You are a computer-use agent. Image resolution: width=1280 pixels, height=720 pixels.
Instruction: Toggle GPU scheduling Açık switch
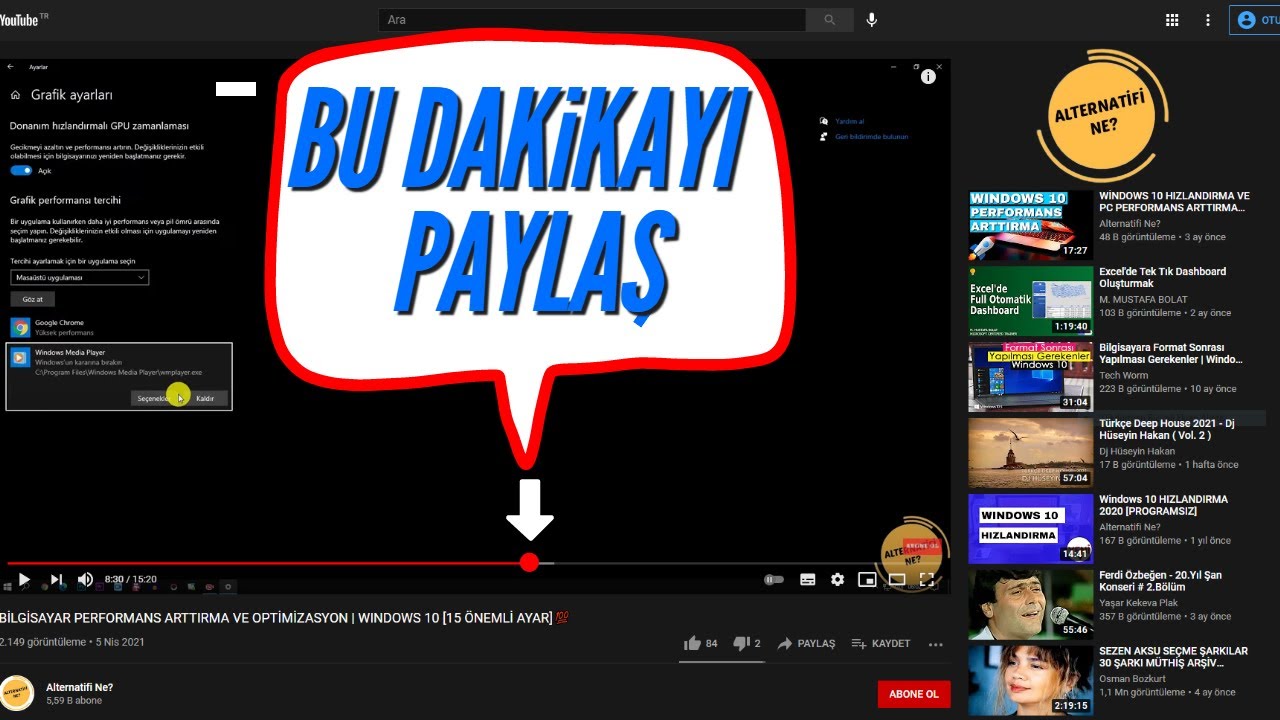pyautogui.click(x=21, y=171)
